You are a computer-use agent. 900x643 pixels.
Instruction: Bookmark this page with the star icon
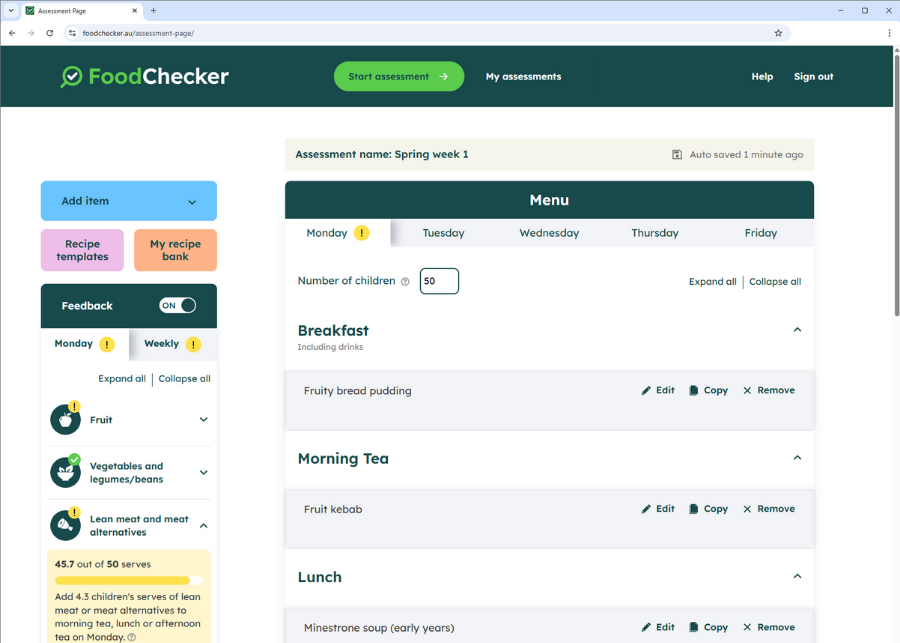click(778, 33)
